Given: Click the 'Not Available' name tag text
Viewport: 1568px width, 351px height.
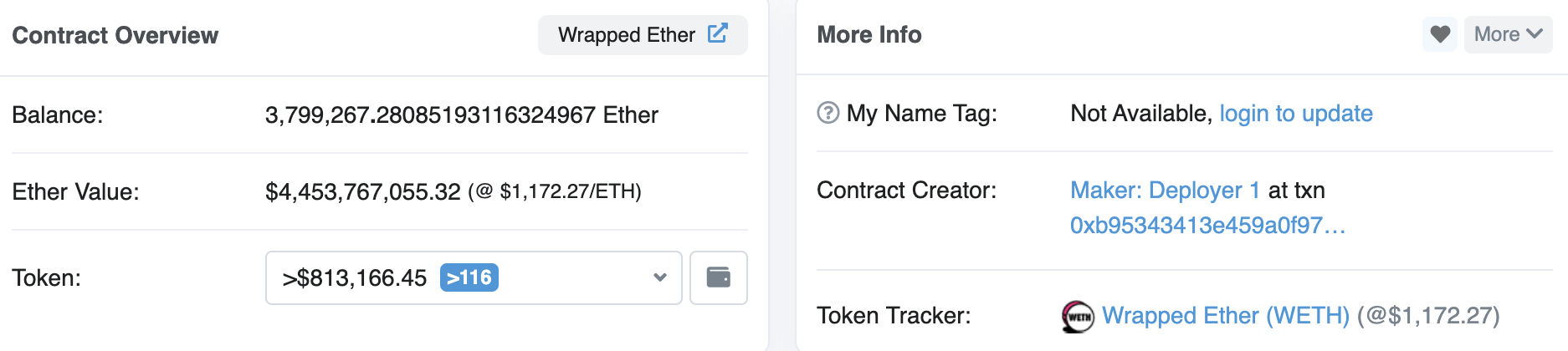Looking at the screenshot, I should [1139, 114].
